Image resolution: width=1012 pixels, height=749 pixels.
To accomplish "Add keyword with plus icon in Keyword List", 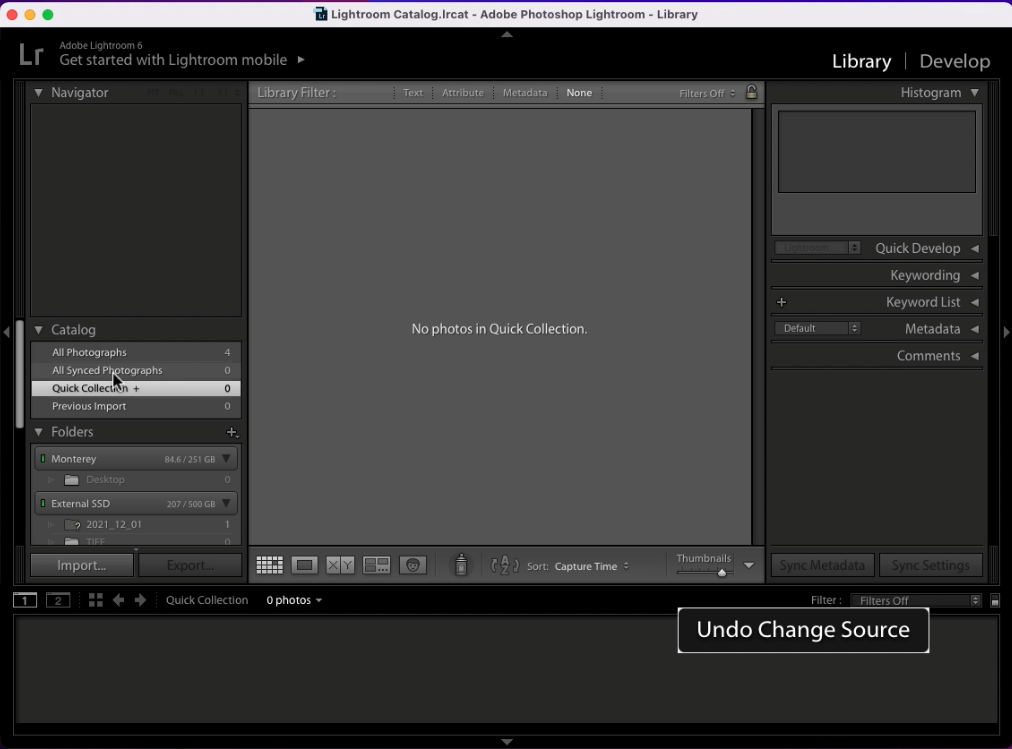I will [782, 302].
